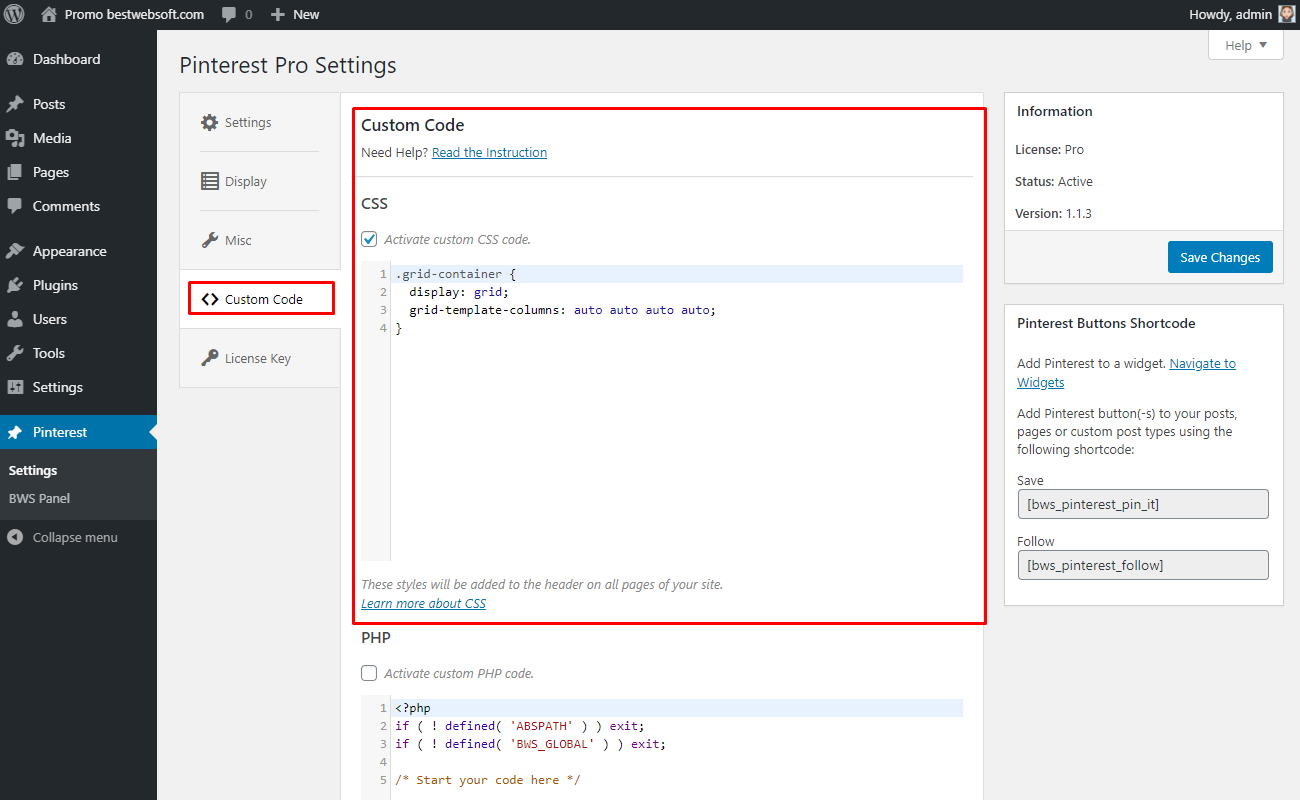
Task: Open the License Key tab
Action: (260, 358)
